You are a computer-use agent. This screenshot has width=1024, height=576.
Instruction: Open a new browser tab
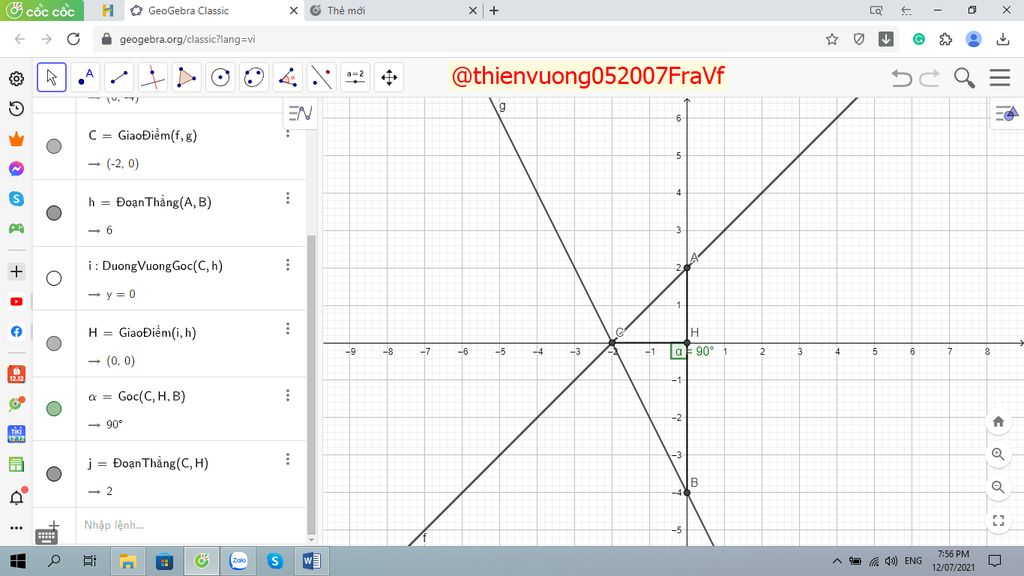click(x=494, y=10)
